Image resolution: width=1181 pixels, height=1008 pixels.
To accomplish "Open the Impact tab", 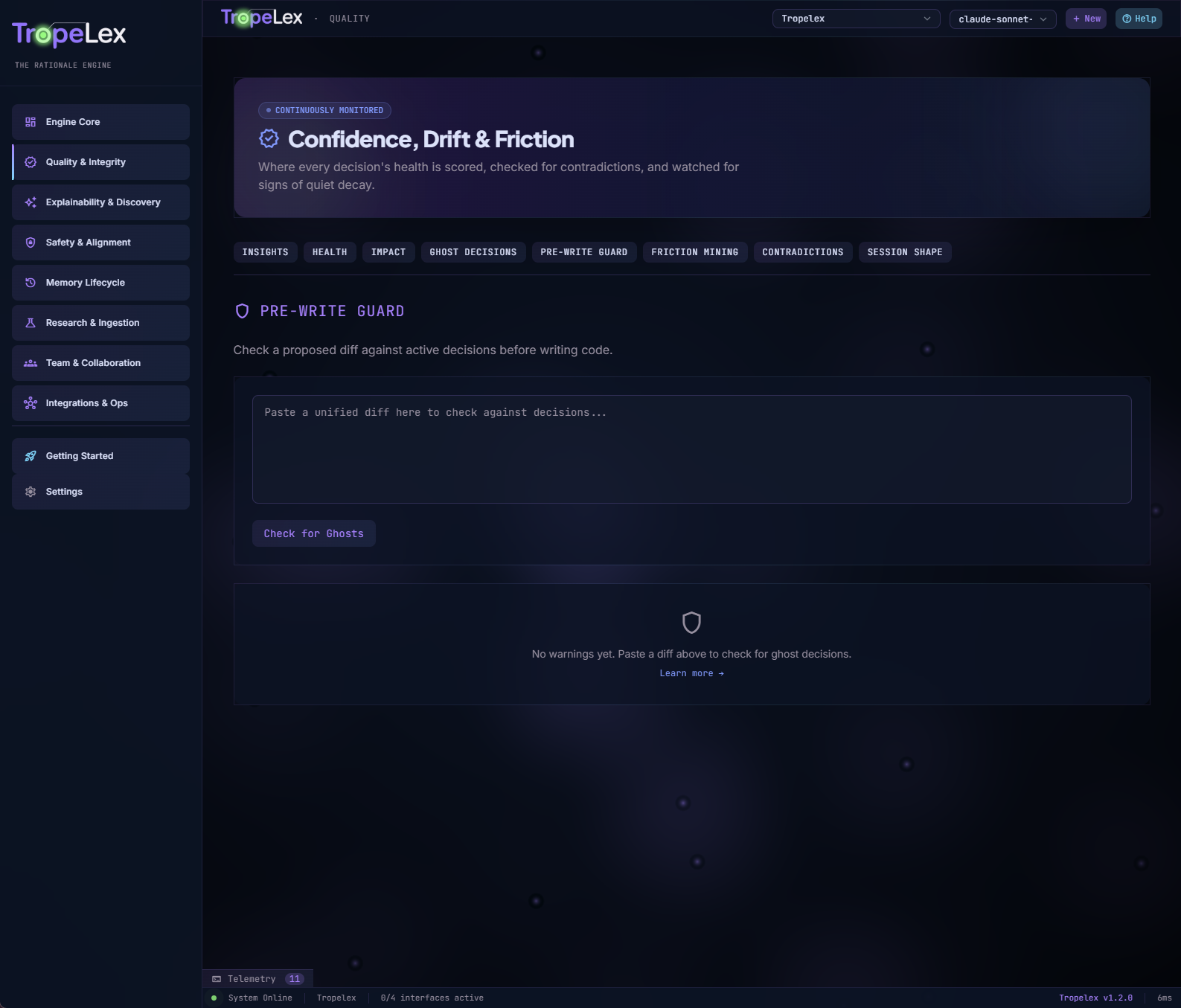I will coord(388,252).
